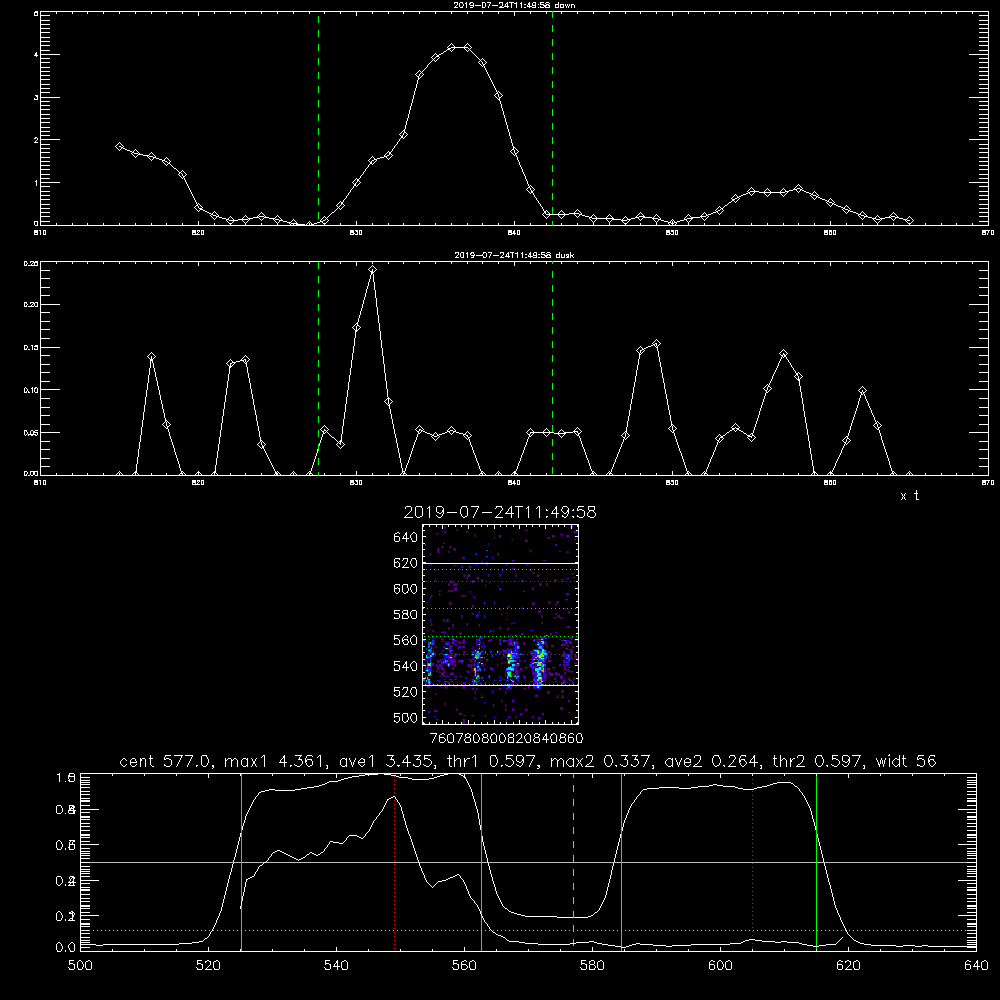Select the last diamond point of the dawn curve
Image resolution: width=1000 pixels, height=1000 pixels.
pos(909,221)
